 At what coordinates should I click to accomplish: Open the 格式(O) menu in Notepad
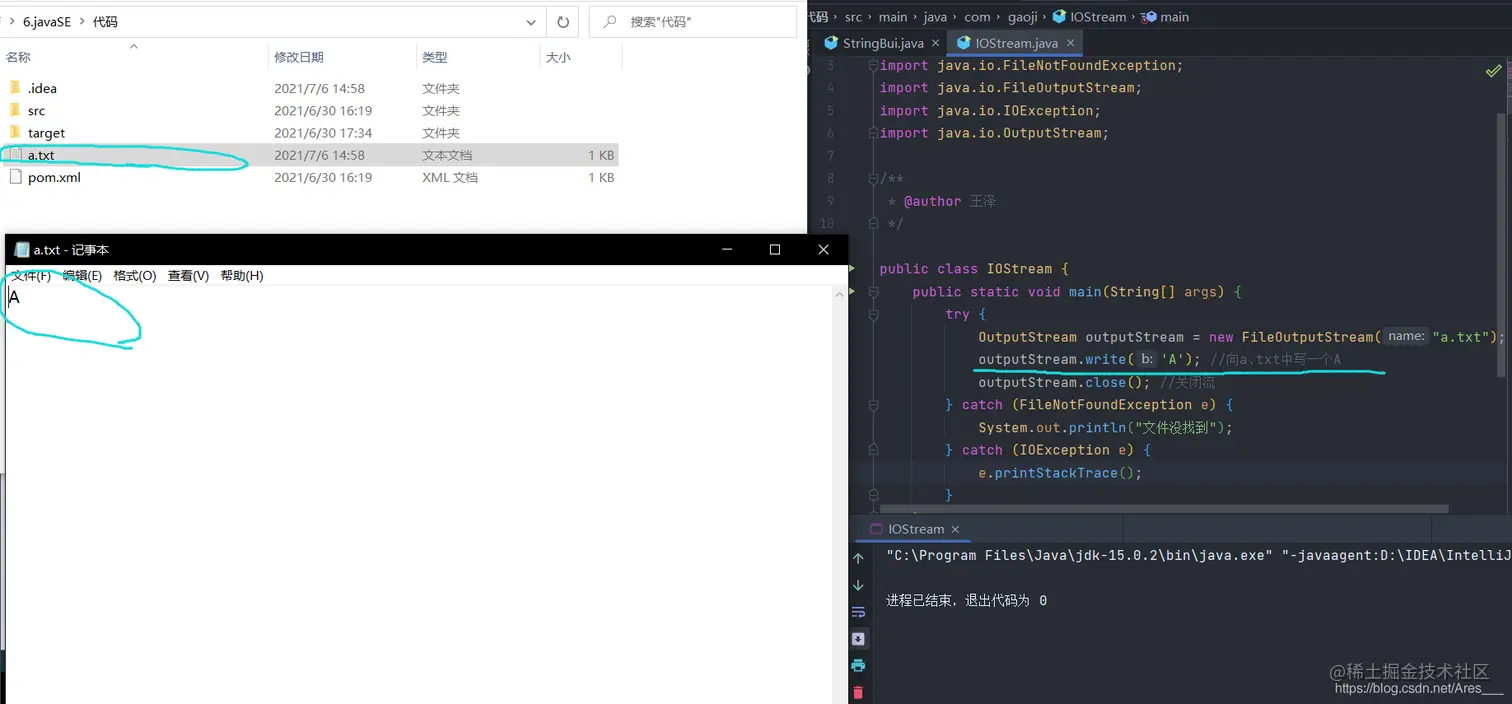(133, 276)
